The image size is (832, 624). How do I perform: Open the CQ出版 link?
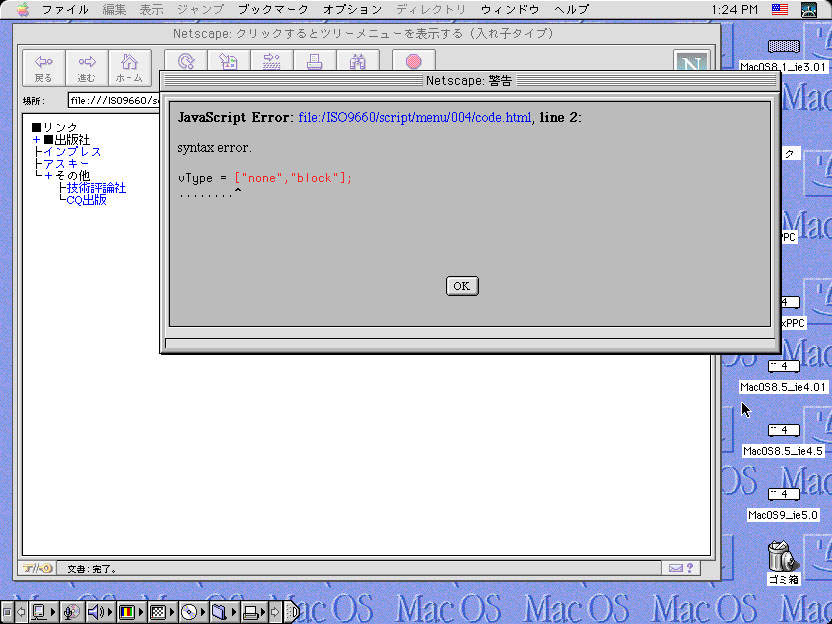[86, 200]
